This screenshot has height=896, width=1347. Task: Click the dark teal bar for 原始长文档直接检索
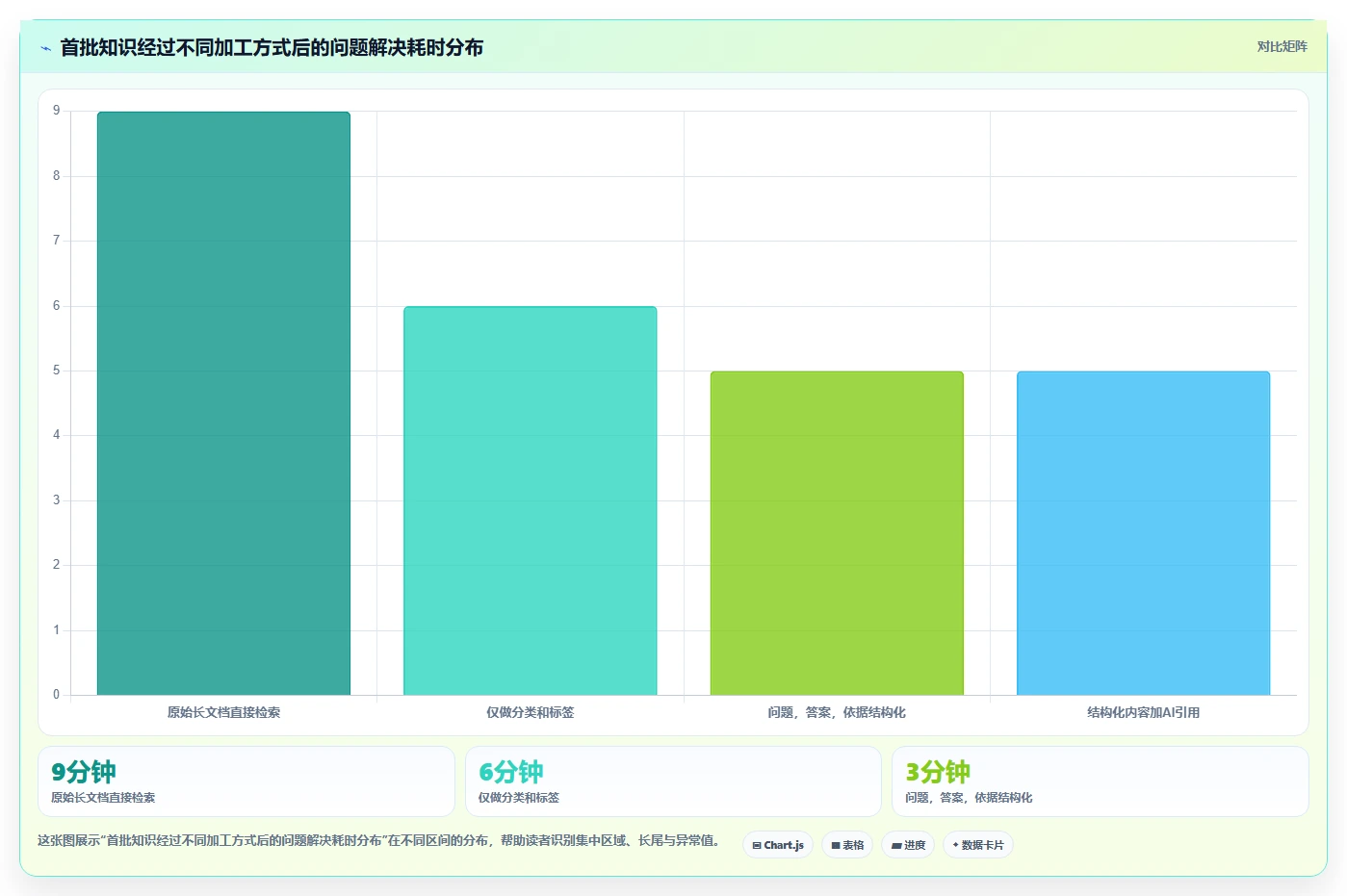click(223, 403)
